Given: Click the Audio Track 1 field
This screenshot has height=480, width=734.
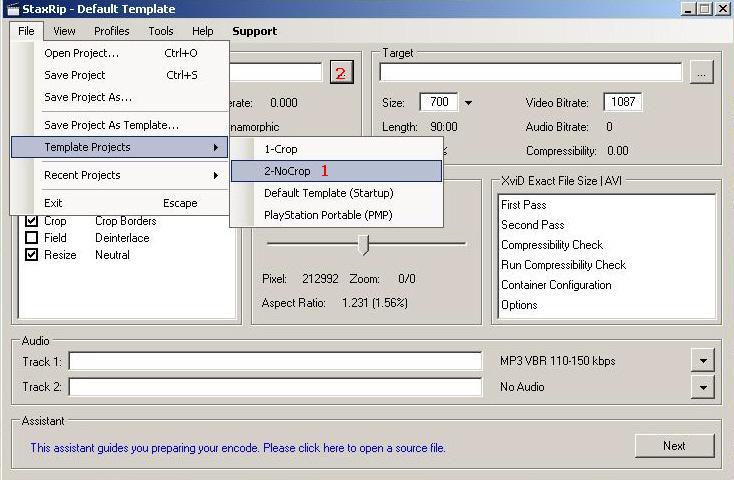Looking at the screenshot, I should click(275, 361).
